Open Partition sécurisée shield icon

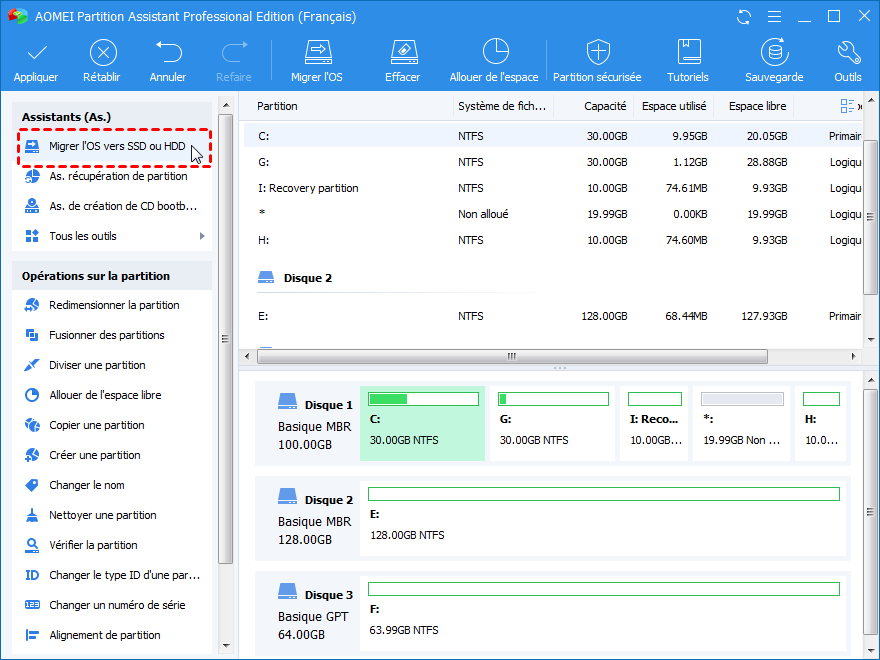(598, 53)
